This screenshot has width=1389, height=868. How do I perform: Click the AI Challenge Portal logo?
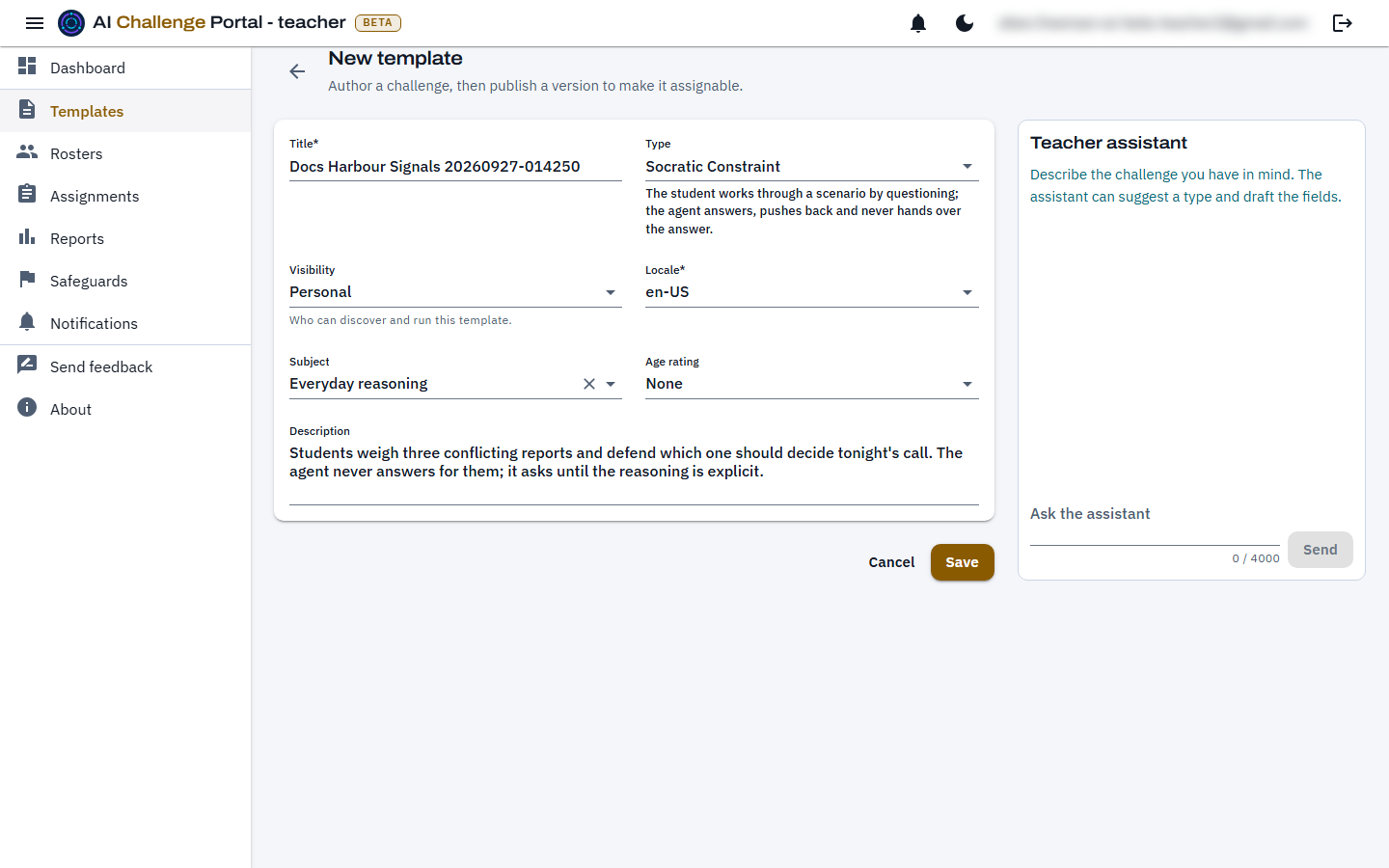point(71,23)
